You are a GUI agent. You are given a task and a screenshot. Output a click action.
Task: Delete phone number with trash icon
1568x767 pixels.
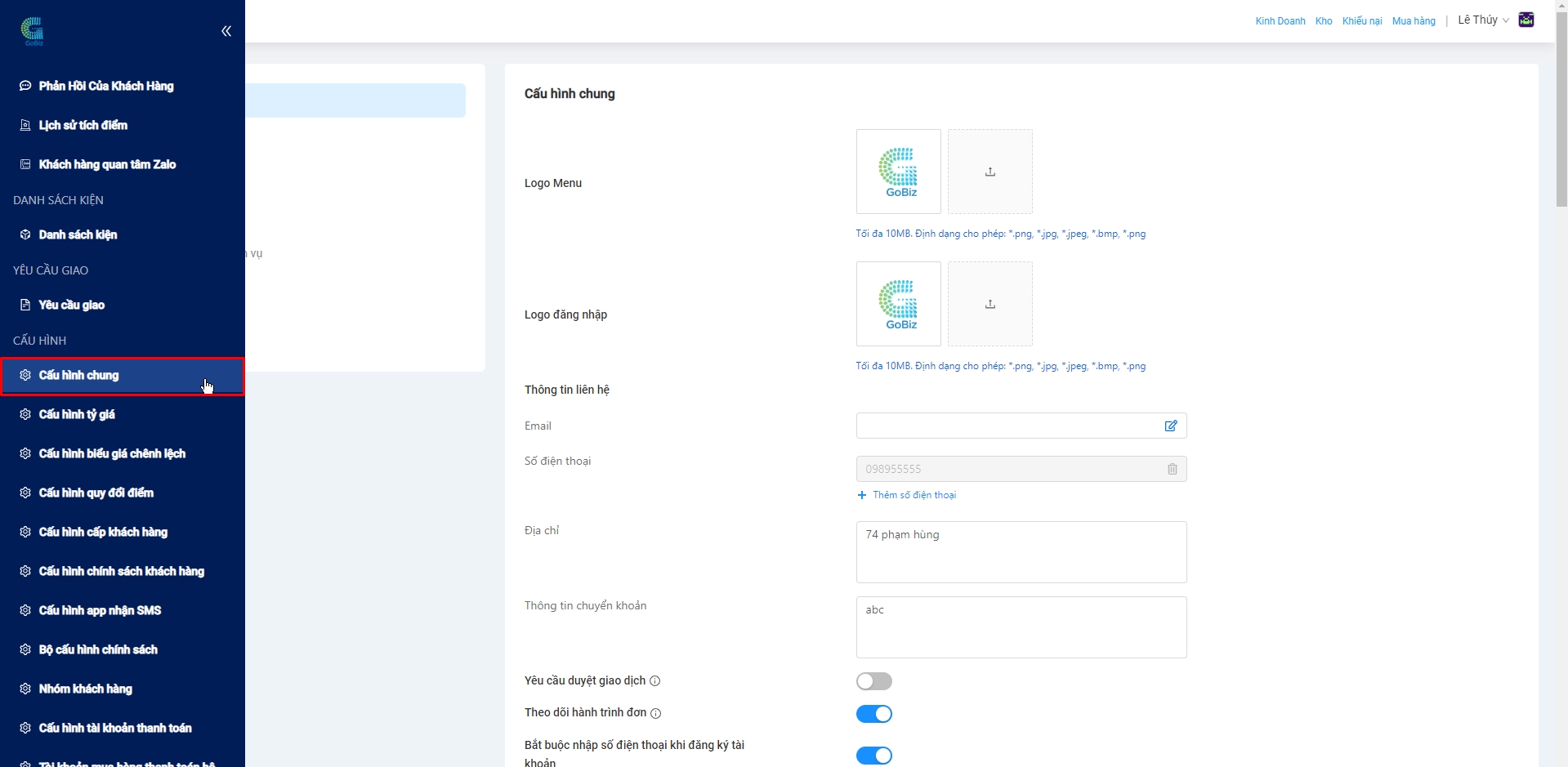click(x=1173, y=469)
